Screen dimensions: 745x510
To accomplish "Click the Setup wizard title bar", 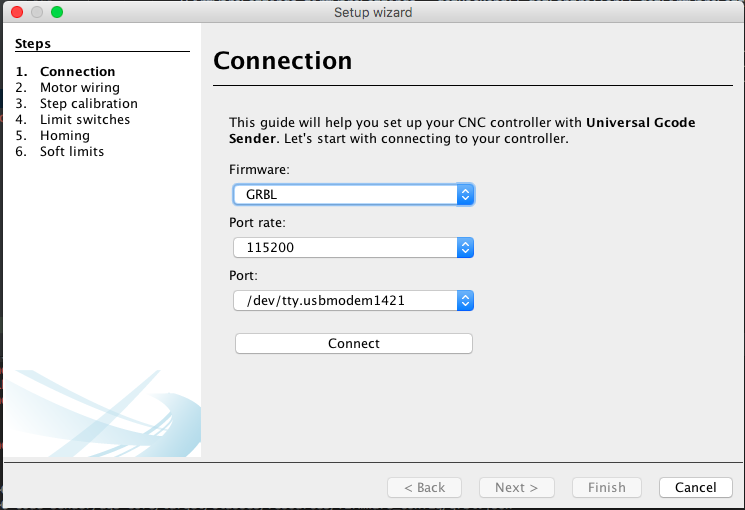I will click(x=372, y=12).
